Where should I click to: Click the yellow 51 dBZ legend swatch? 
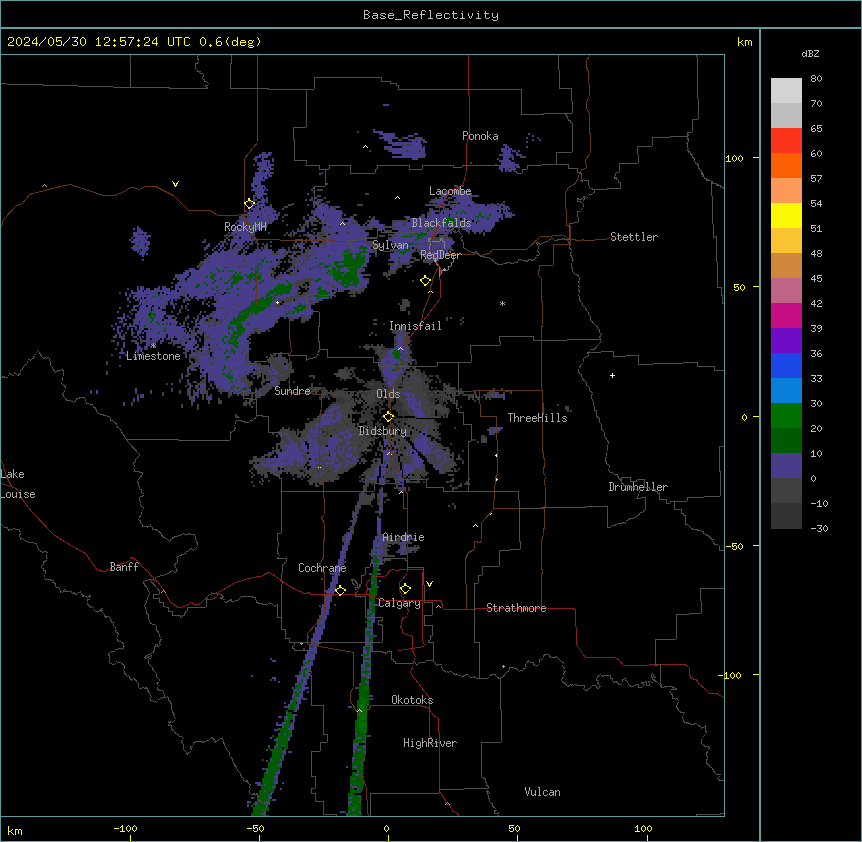(x=786, y=215)
